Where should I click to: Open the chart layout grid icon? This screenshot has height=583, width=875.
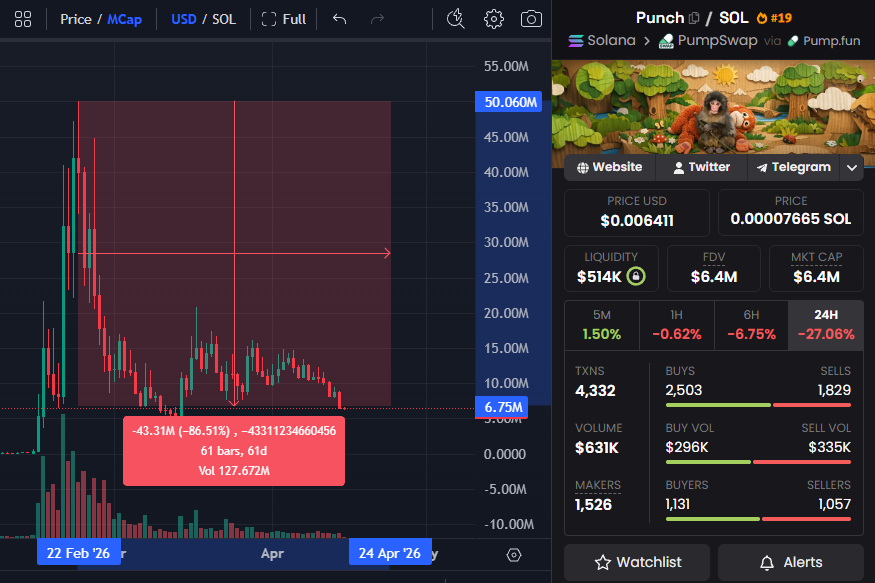pyautogui.click(x=23, y=20)
